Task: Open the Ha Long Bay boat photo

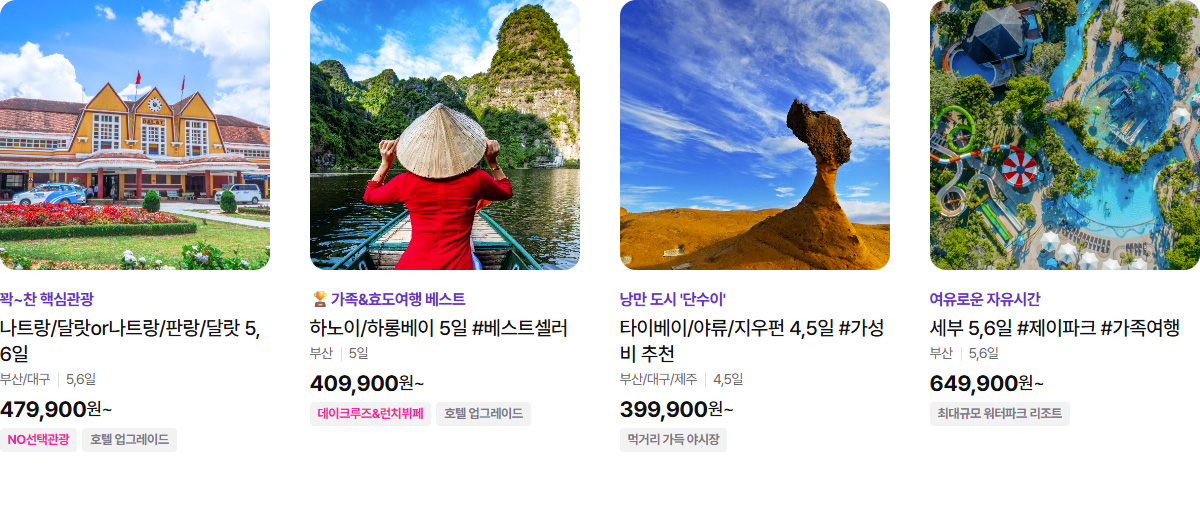Action: point(445,135)
